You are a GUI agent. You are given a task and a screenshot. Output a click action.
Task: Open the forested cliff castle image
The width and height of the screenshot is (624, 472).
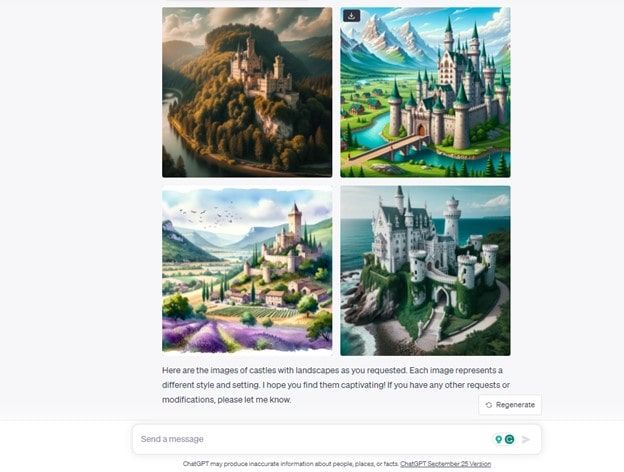(x=247, y=92)
